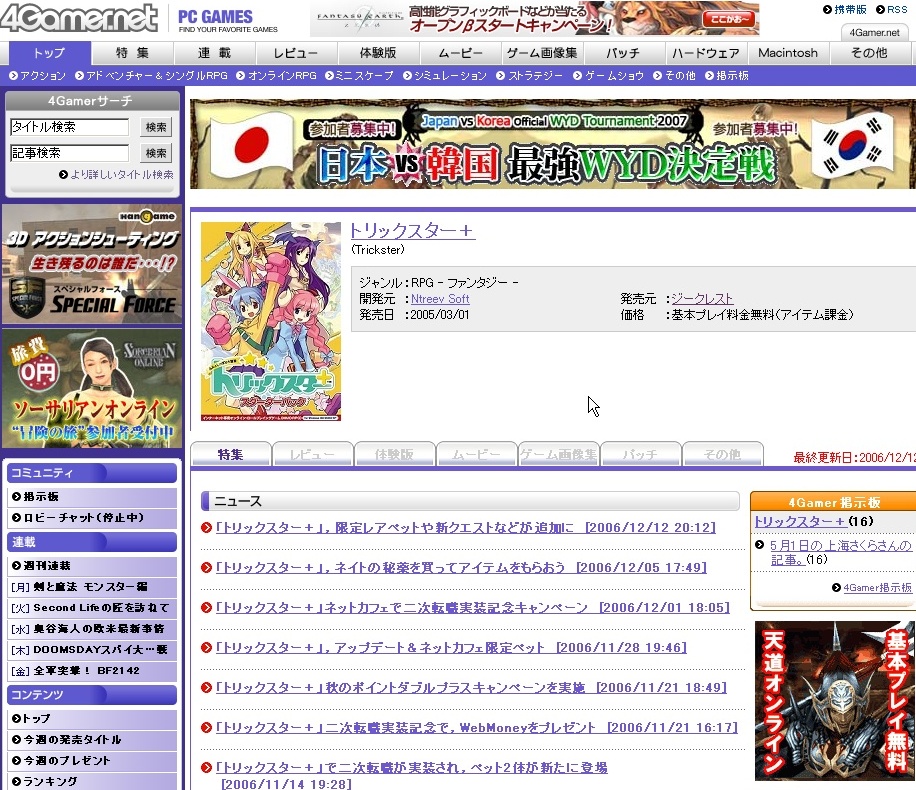Open the 携帯版 mobile version link
The image size is (916, 790).
[x=850, y=9]
